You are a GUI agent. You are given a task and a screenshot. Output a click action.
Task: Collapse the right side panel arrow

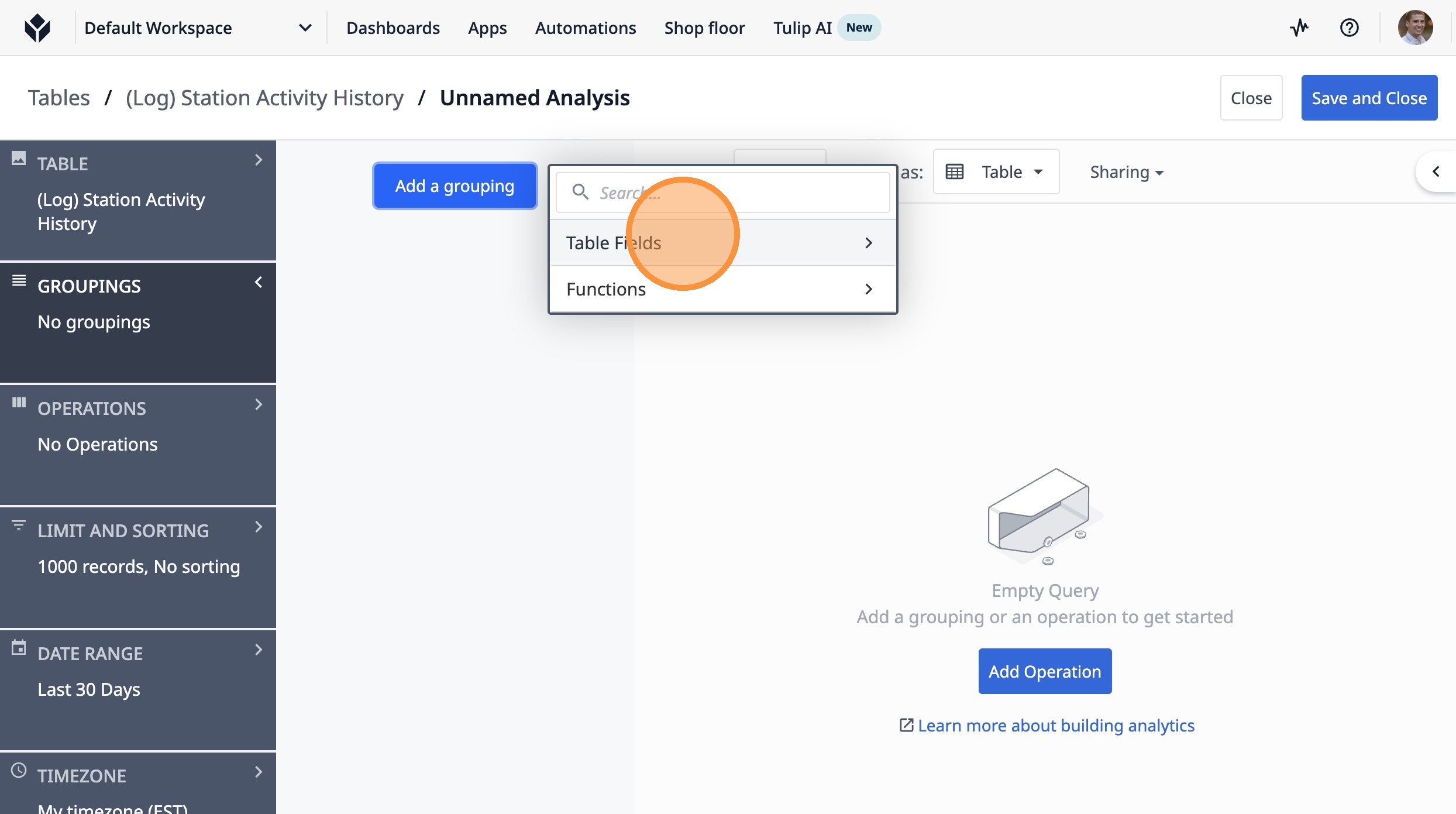click(1436, 171)
